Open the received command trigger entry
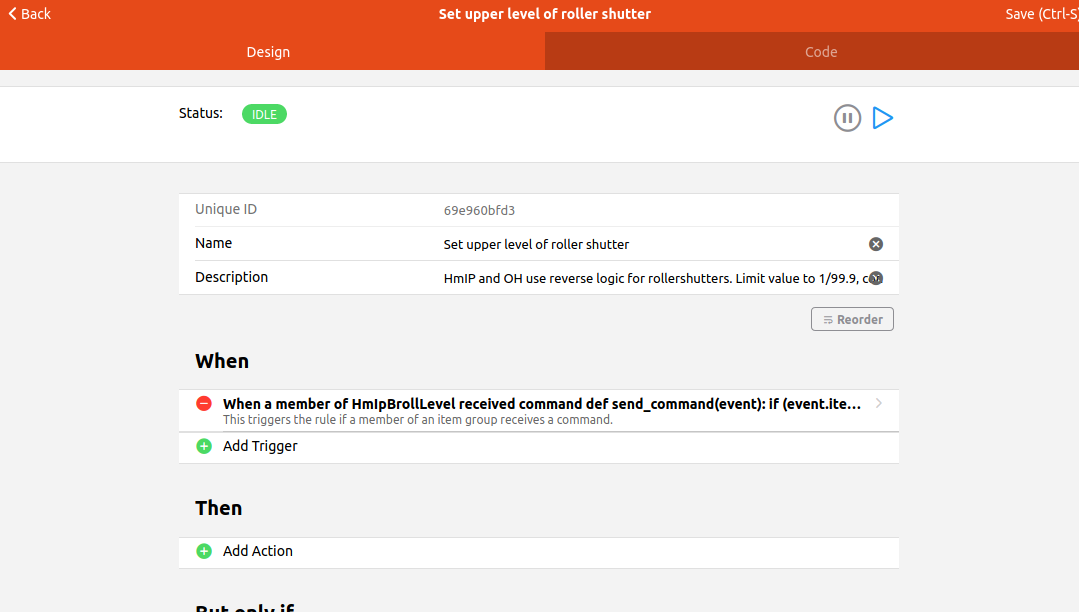The width and height of the screenshot is (1079, 612). pyautogui.click(x=540, y=410)
